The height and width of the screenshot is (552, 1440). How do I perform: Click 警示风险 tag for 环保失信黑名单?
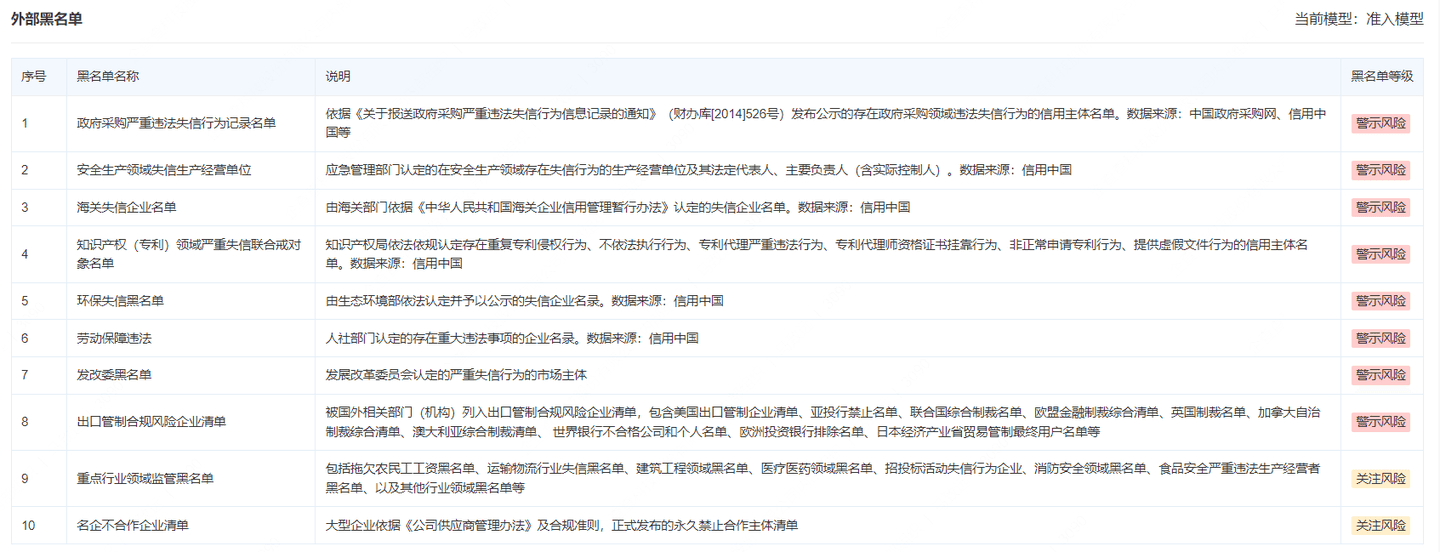point(1381,301)
